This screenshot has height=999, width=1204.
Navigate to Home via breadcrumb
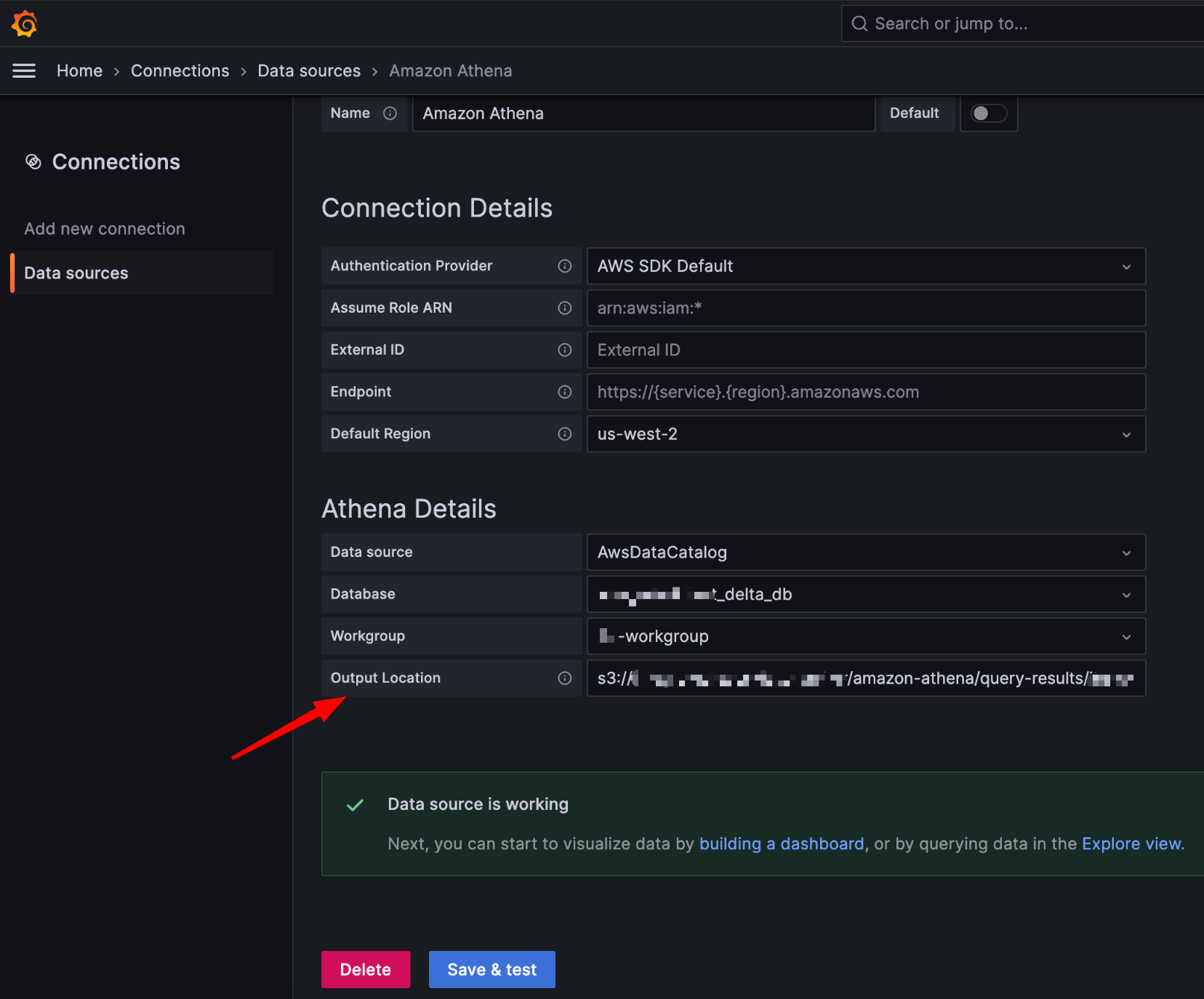[79, 70]
